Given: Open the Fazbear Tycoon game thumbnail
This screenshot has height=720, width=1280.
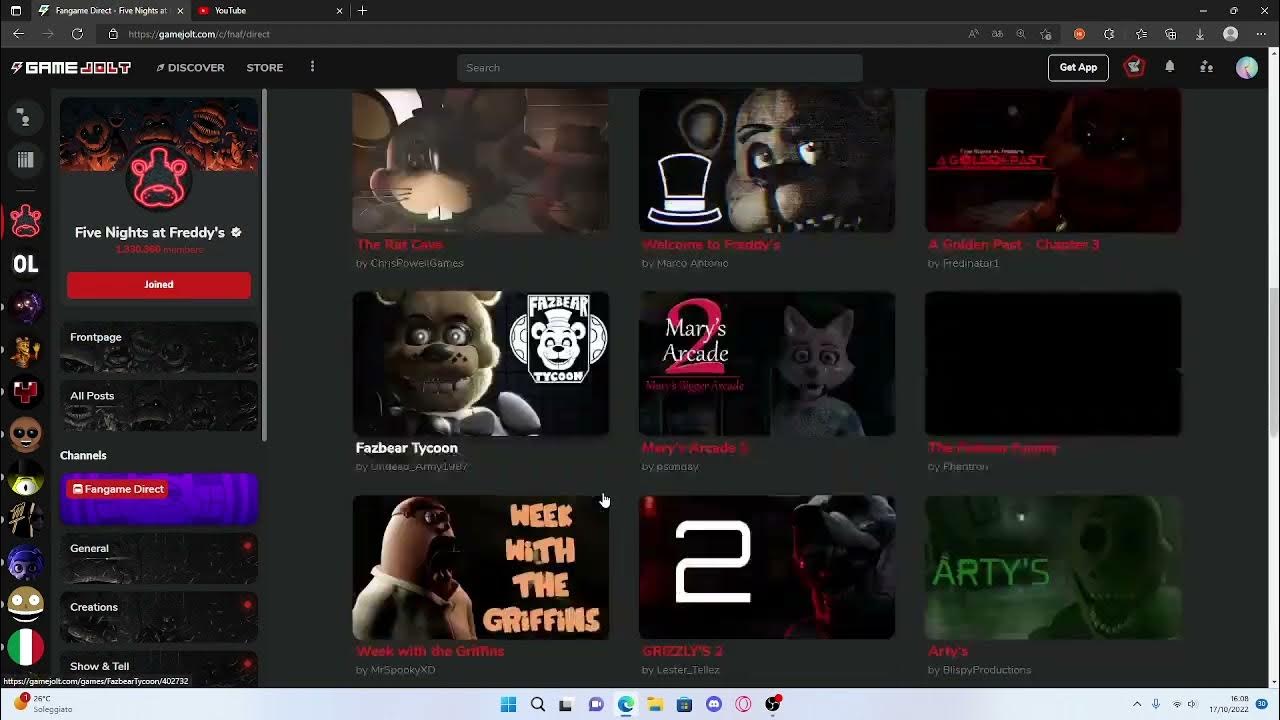Looking at the screenshot, I should (480, 363).
